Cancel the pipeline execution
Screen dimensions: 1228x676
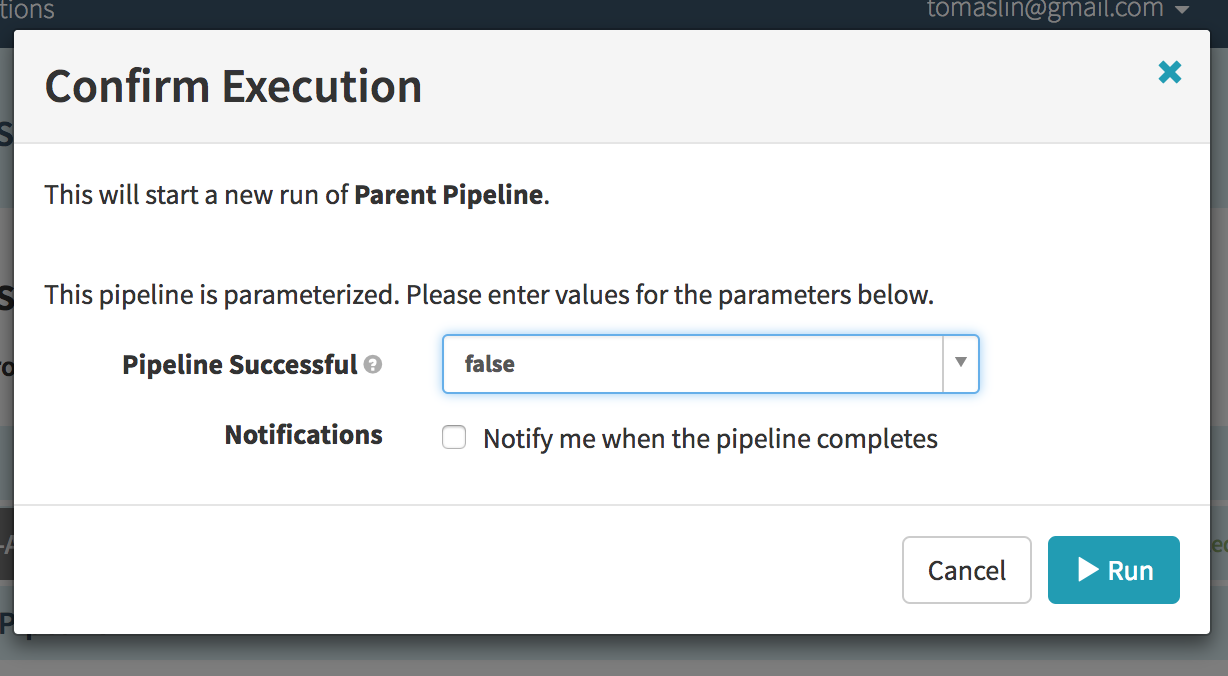coord(966,570)
